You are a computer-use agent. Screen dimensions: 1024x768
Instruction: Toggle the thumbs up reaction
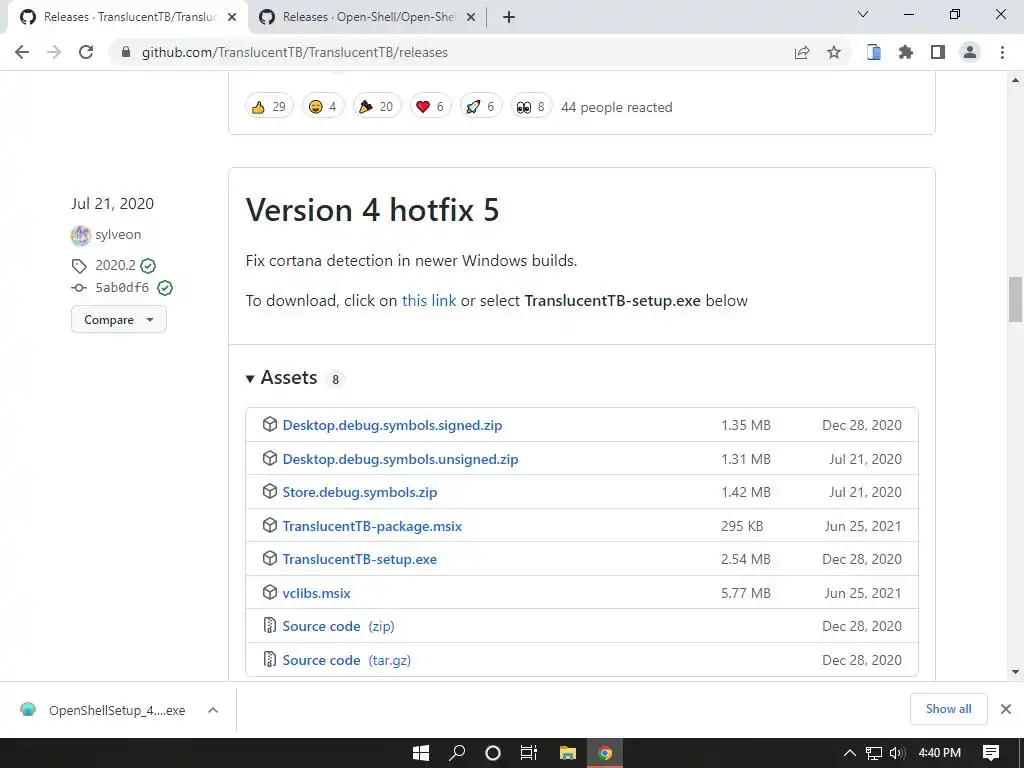tap(269, 107)
